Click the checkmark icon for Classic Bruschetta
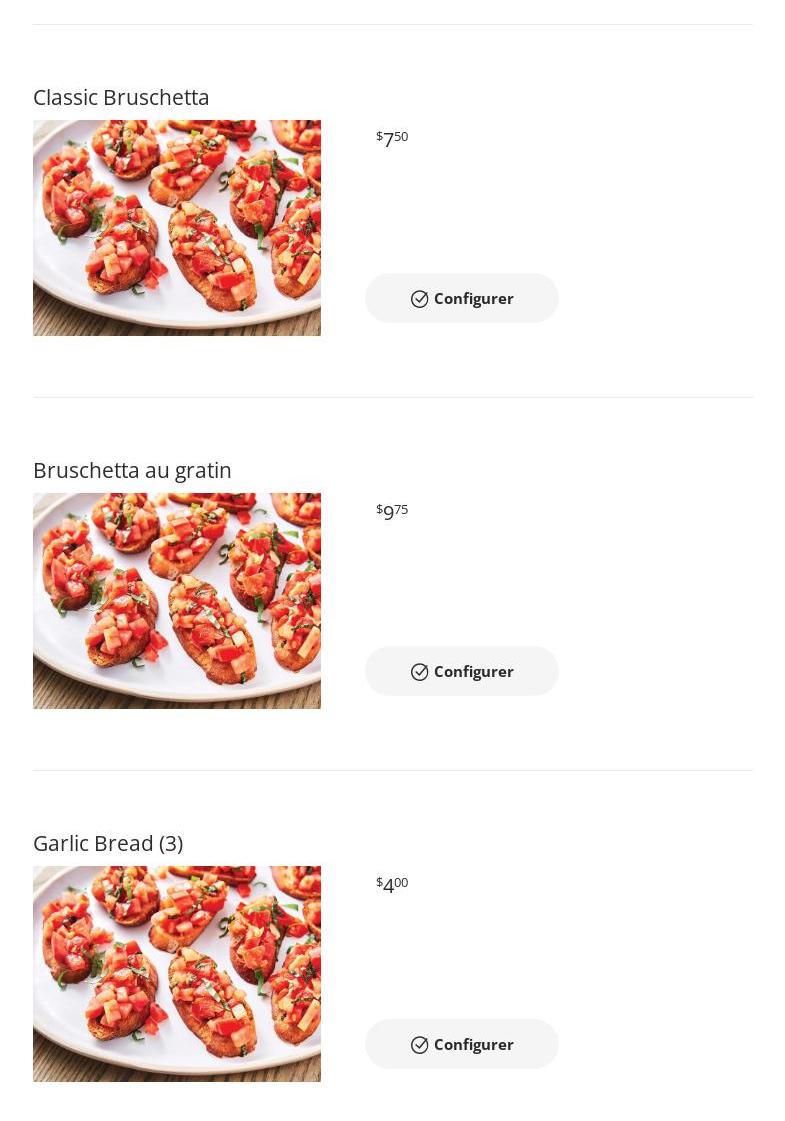Image resolution: width=785 pixels, height=1121 pixels. (420, 299)
